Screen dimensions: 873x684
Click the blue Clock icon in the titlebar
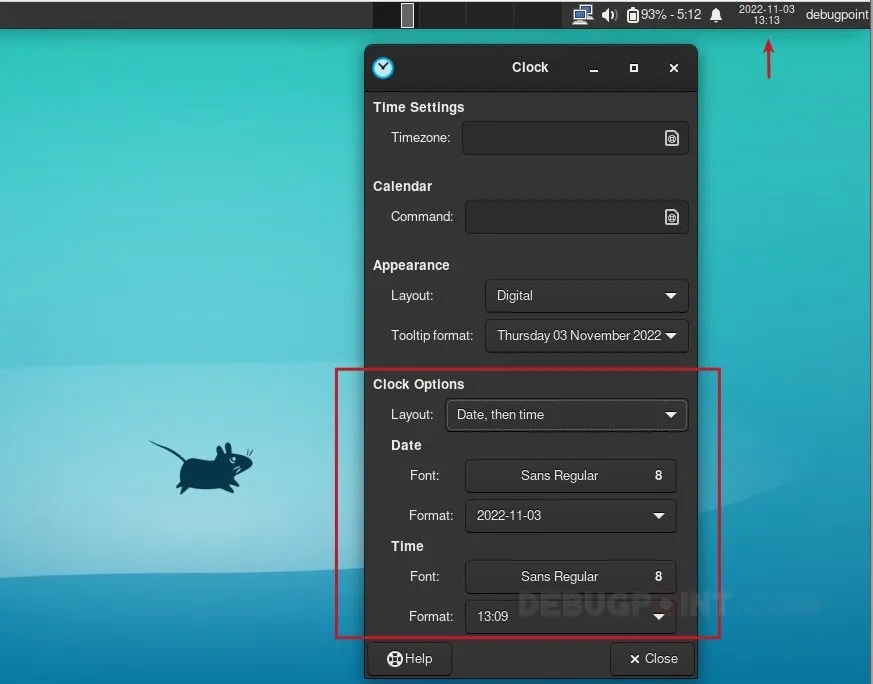pos(383,68)
